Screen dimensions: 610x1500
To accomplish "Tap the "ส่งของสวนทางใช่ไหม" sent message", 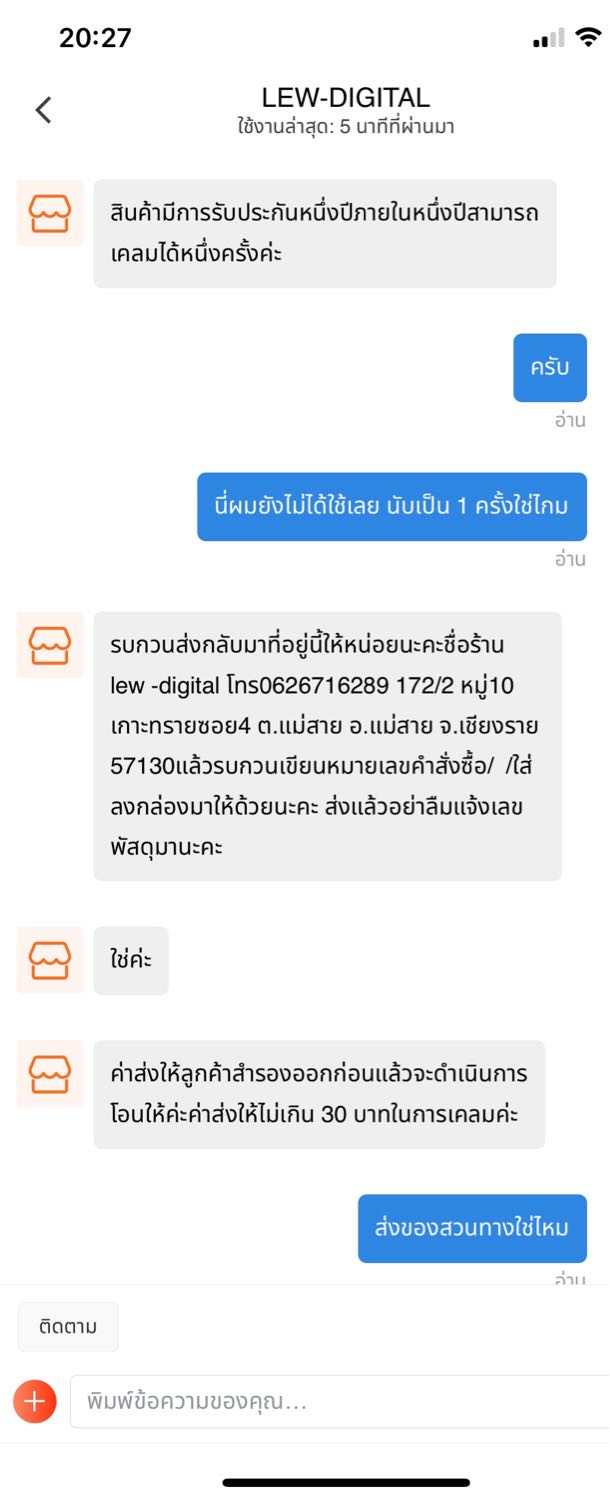I will click(x=472, y=1228).
